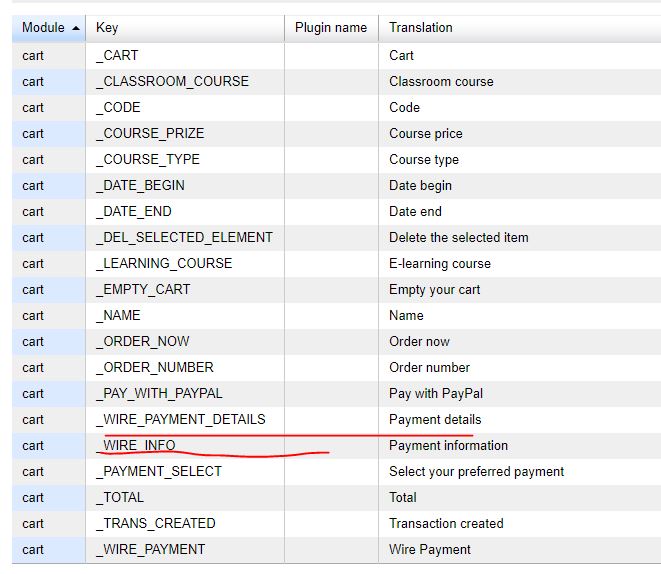Click the 'E-learning course' translation cell
661x574 pixels.
[440, 263]
